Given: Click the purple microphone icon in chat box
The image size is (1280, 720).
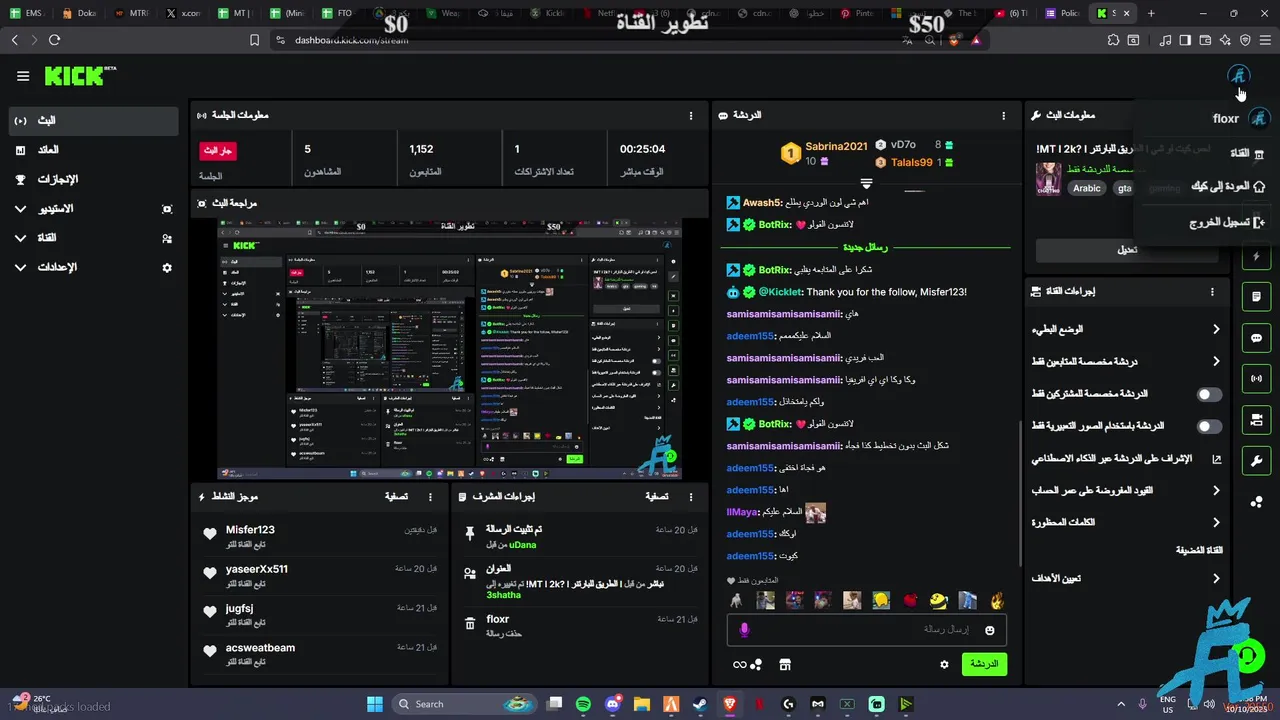Looking at the screenshot, I should tap(744, 630).
